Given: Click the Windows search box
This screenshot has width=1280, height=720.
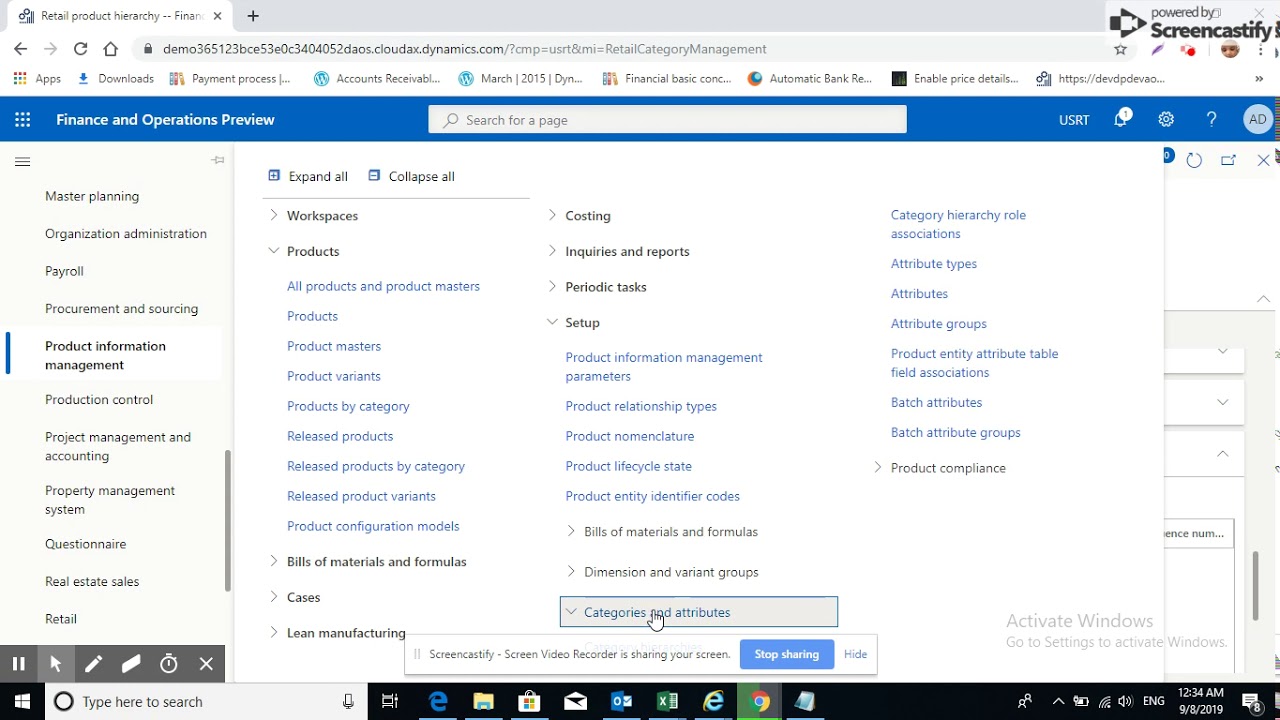Looking at the screenshot, I should [204, 701].
